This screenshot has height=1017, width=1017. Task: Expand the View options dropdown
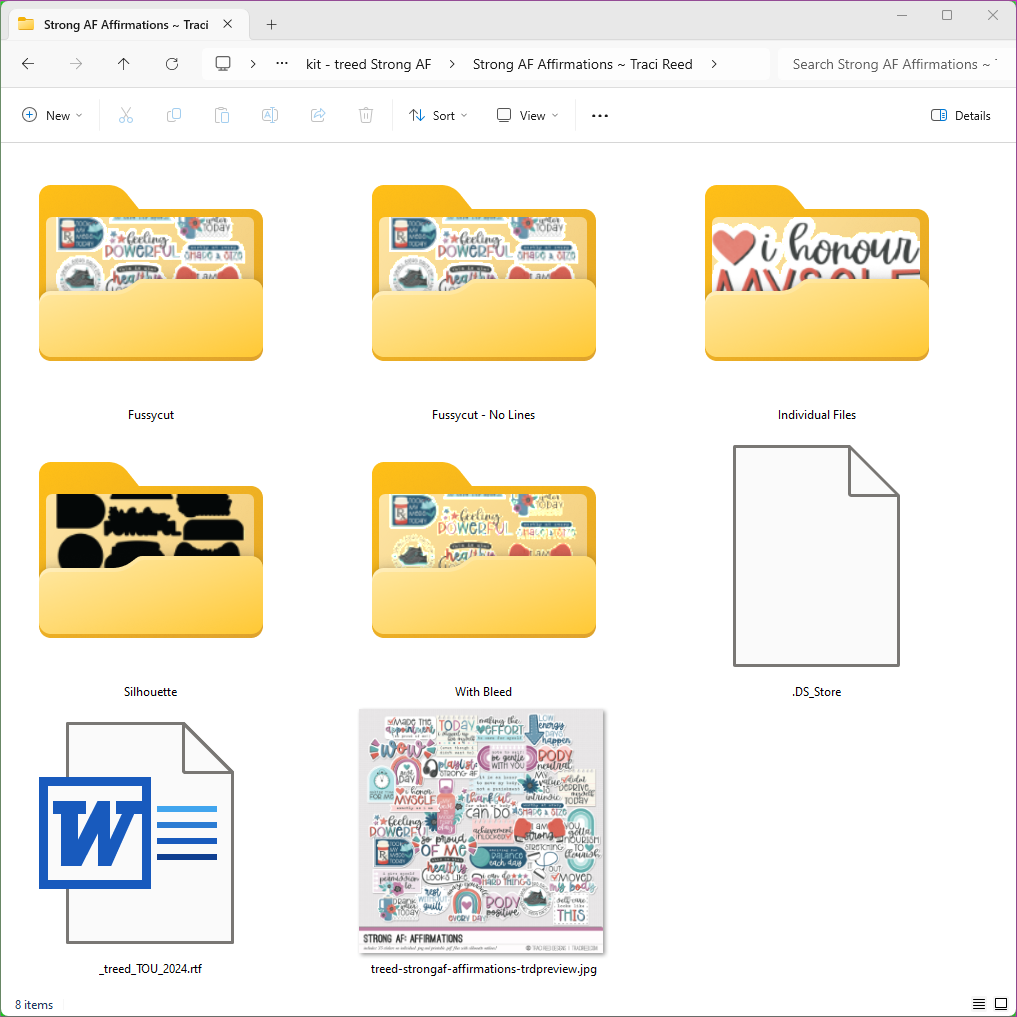click(528, 116)
